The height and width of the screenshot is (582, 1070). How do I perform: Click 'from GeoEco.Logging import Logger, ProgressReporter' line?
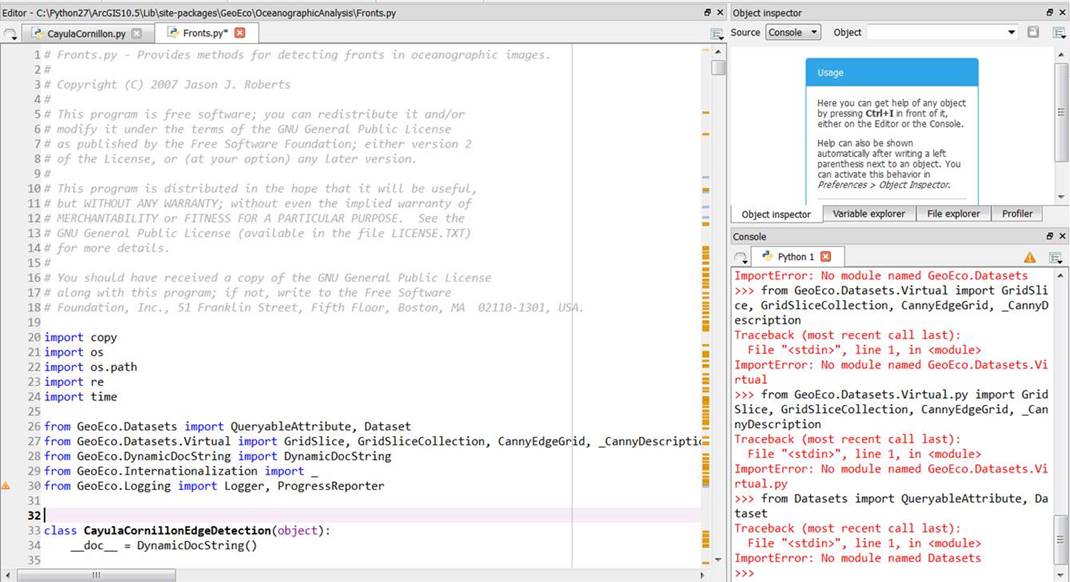coord(214,486)
